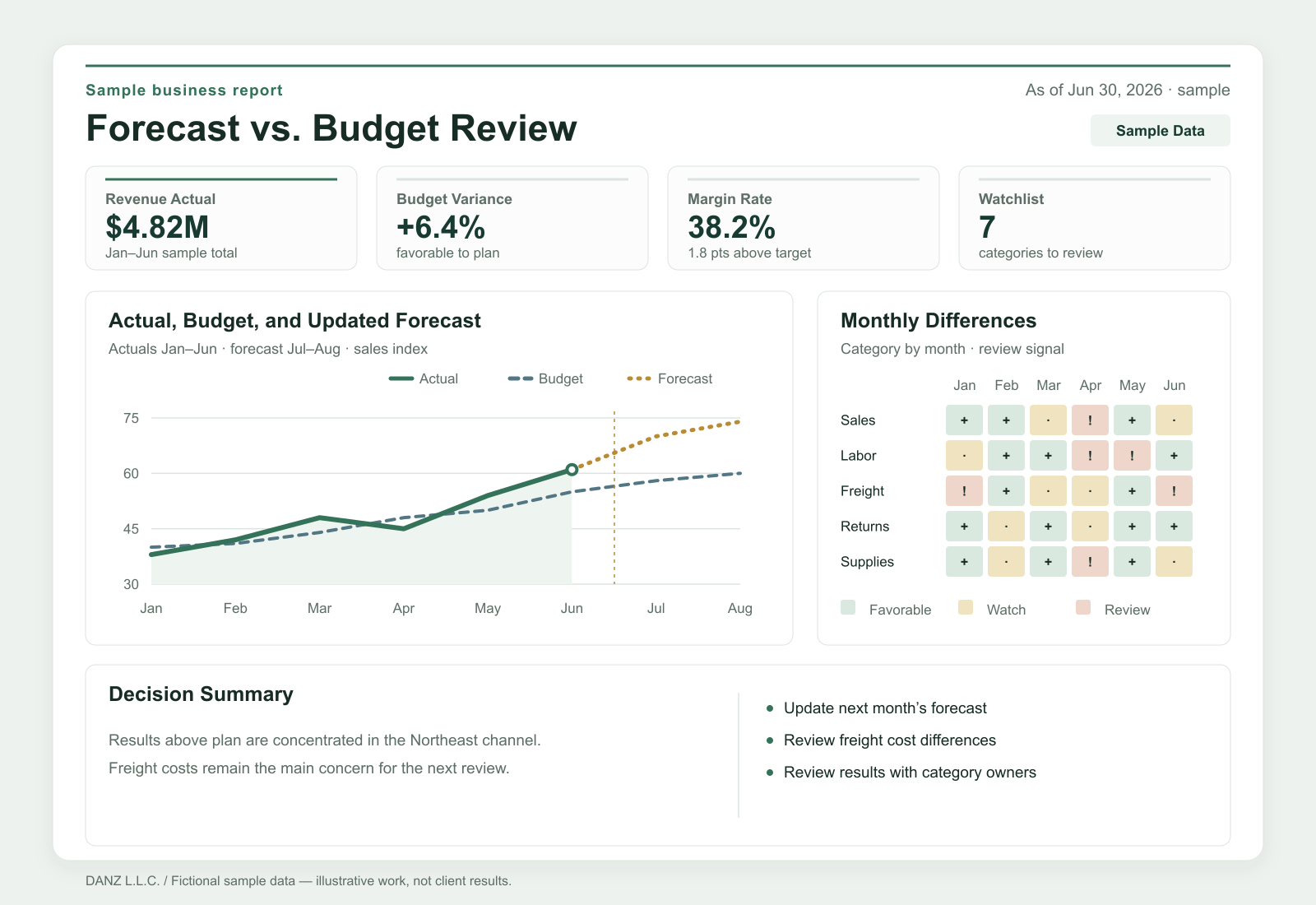Click the Decision Summary heading
Viewport: 1316px width, 905px height.
click(201, 694)
